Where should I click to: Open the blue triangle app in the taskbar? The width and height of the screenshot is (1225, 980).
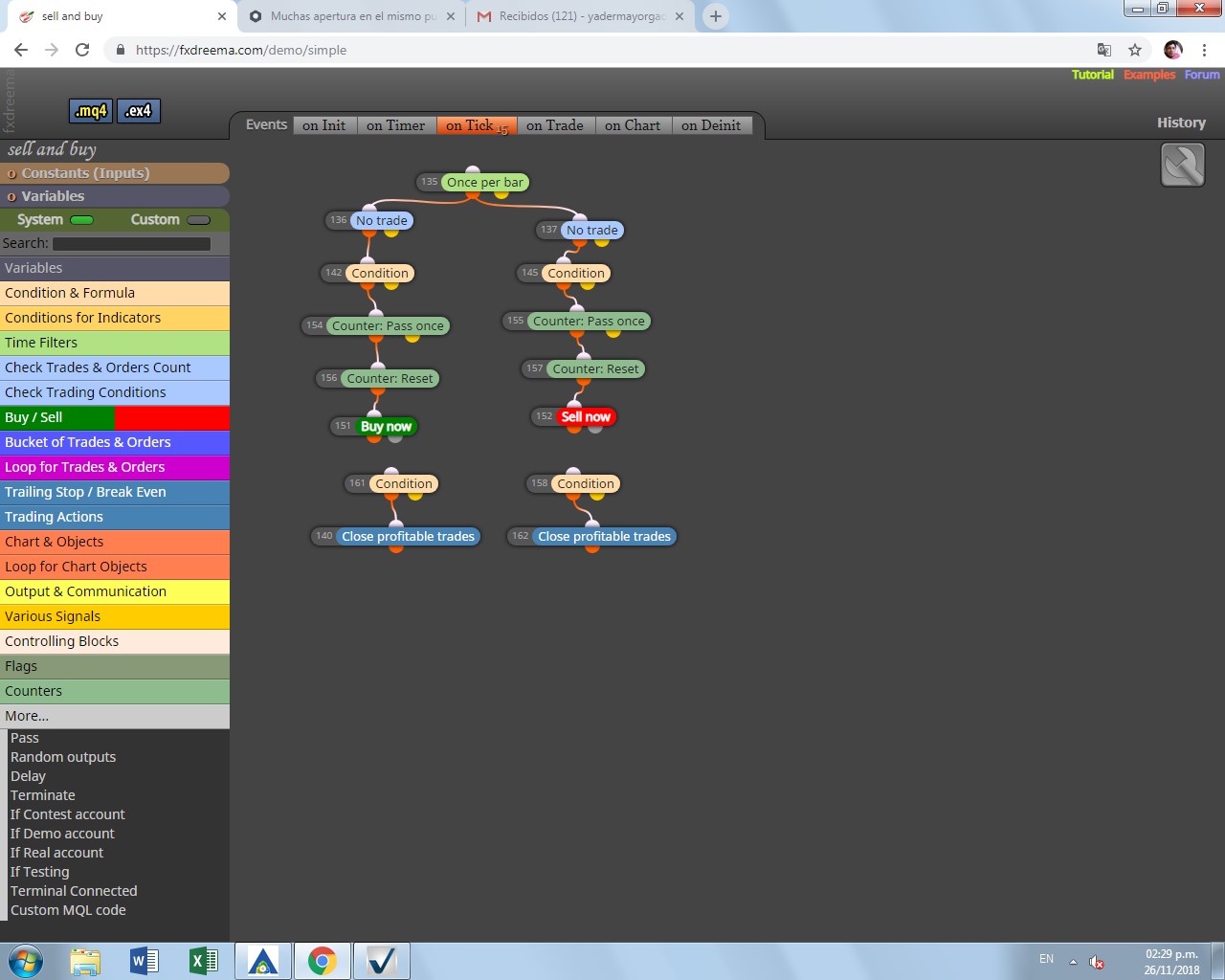pos(263,961)
